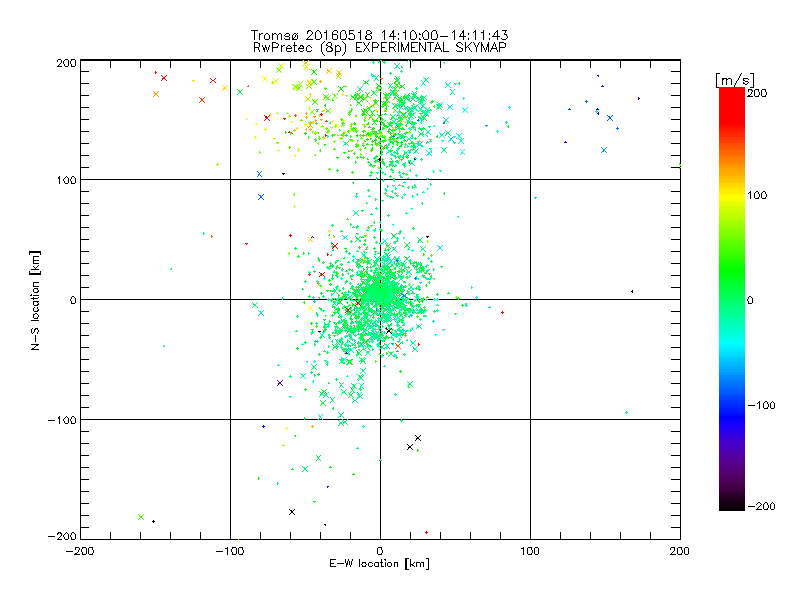The width and height of the screenshot is (800, 600).
Task: Click the vertical velocity color scale bar
Action: pos(732,299)
